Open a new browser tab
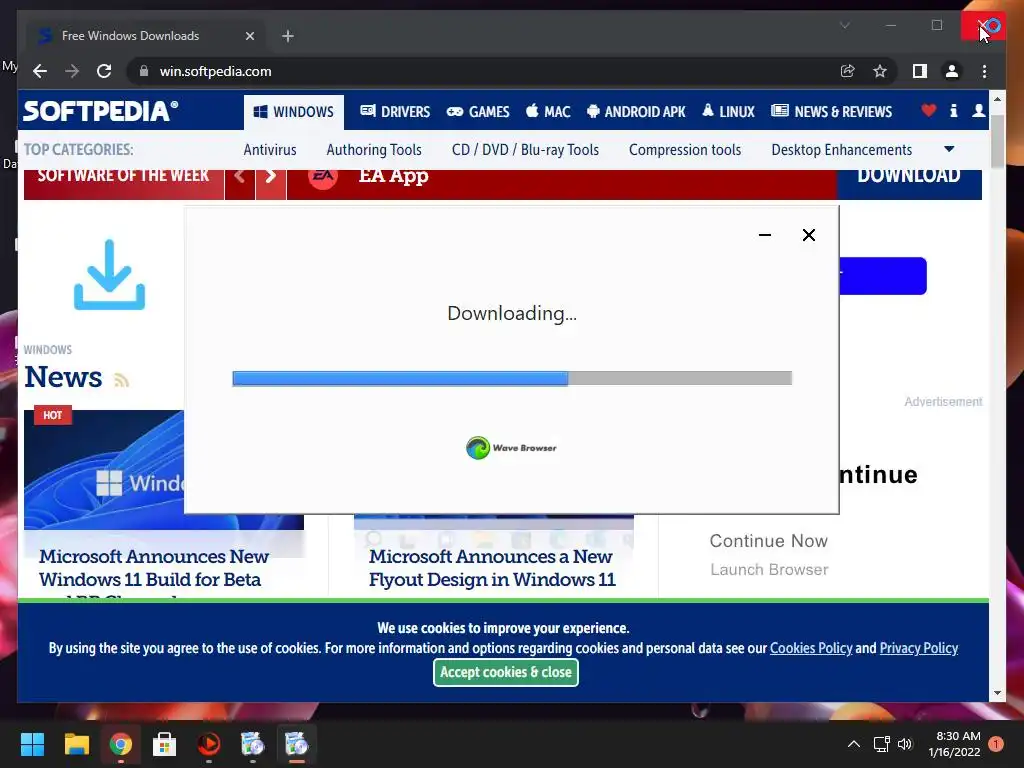The image size is (1024, 768). [x=288, y=36]
